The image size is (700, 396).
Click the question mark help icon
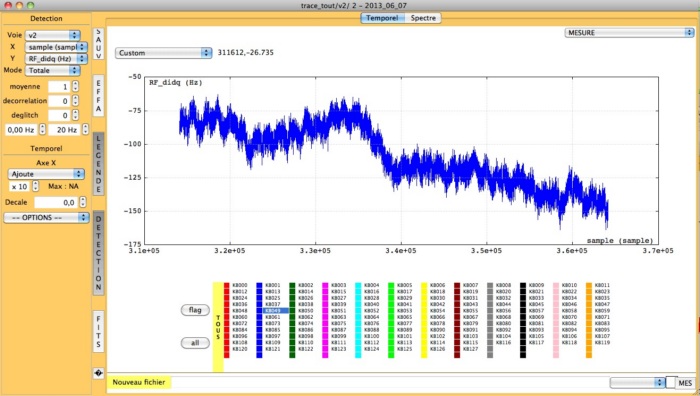98,373
